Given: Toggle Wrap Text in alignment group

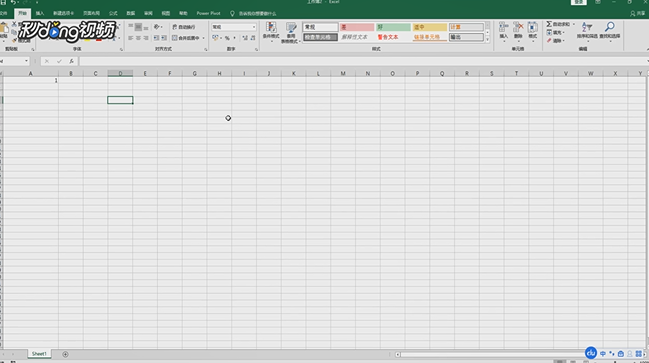Looking at the screenshot, I should tap(184, 27).
